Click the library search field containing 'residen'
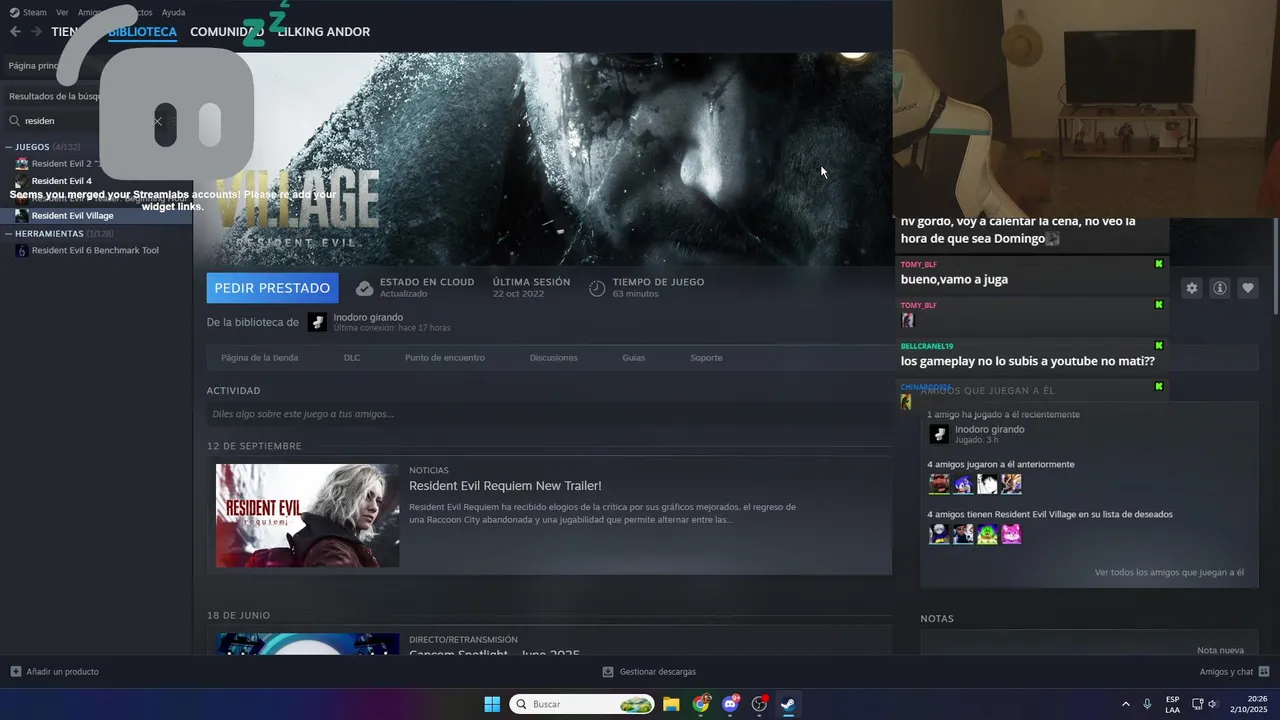The height and width of the screenshot is (720, 1280). (90, 120)
